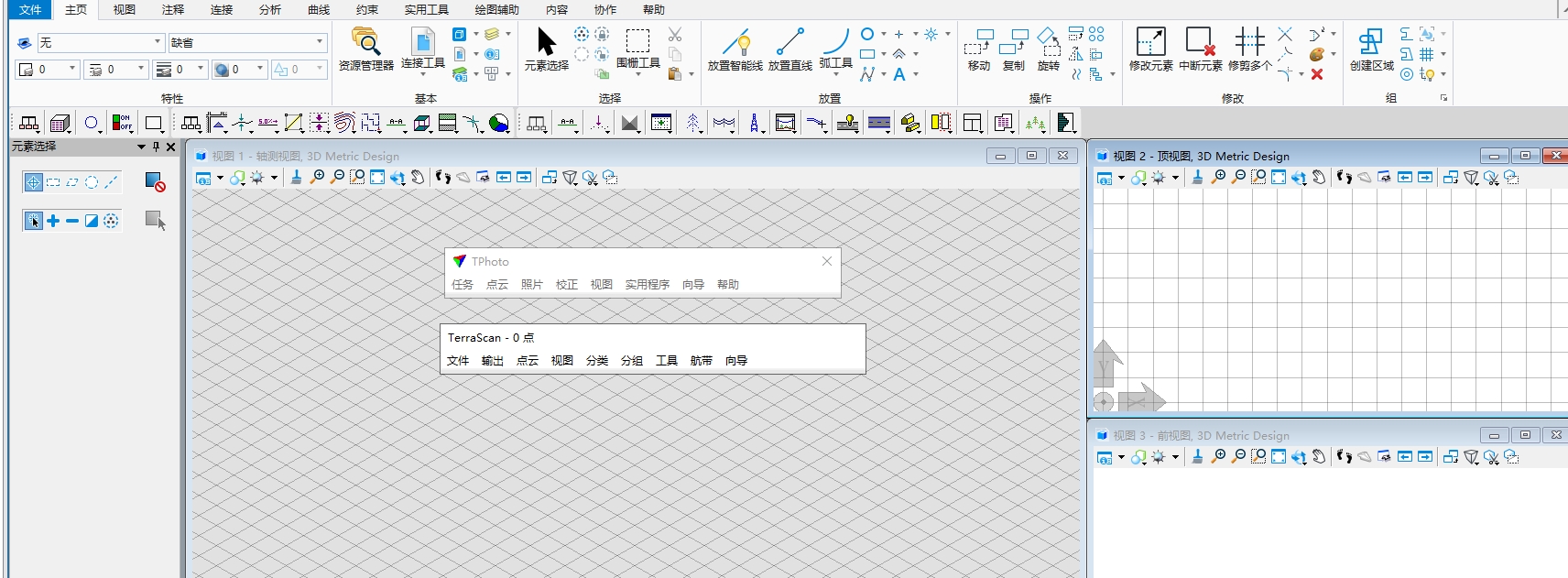1568x578 pixels.
Task: Toggle Add (plus) selection mode
Action: (x=53, y=221)
